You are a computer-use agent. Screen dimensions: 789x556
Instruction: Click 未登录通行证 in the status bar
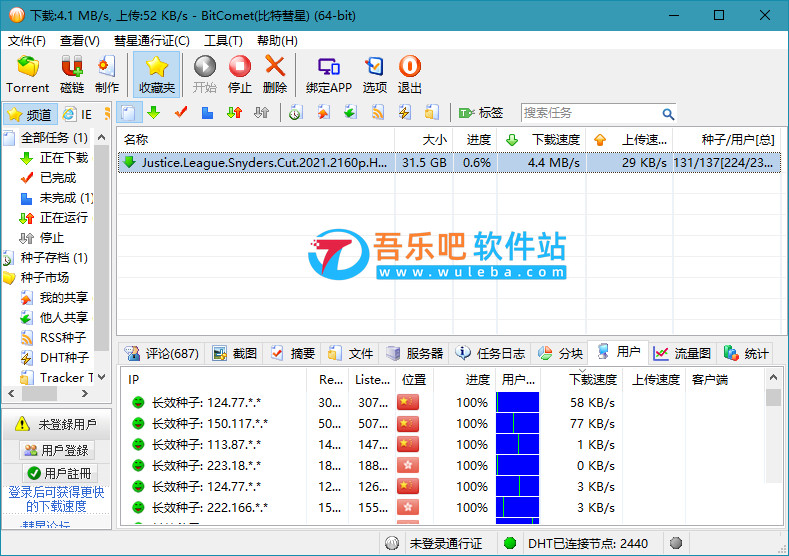click(445, 543)
